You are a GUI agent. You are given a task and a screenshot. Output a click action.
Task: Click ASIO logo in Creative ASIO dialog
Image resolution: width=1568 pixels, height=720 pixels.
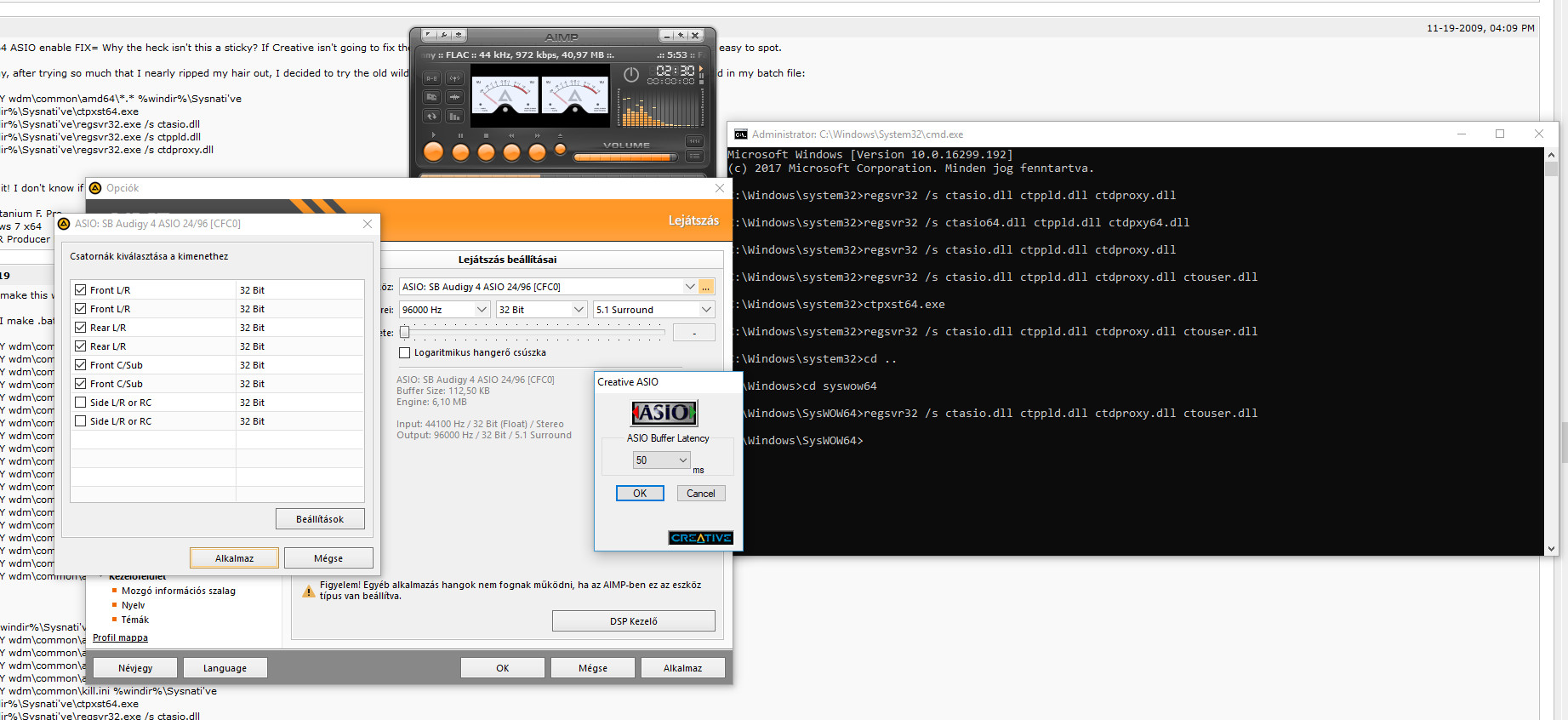(x=664, y=413)
